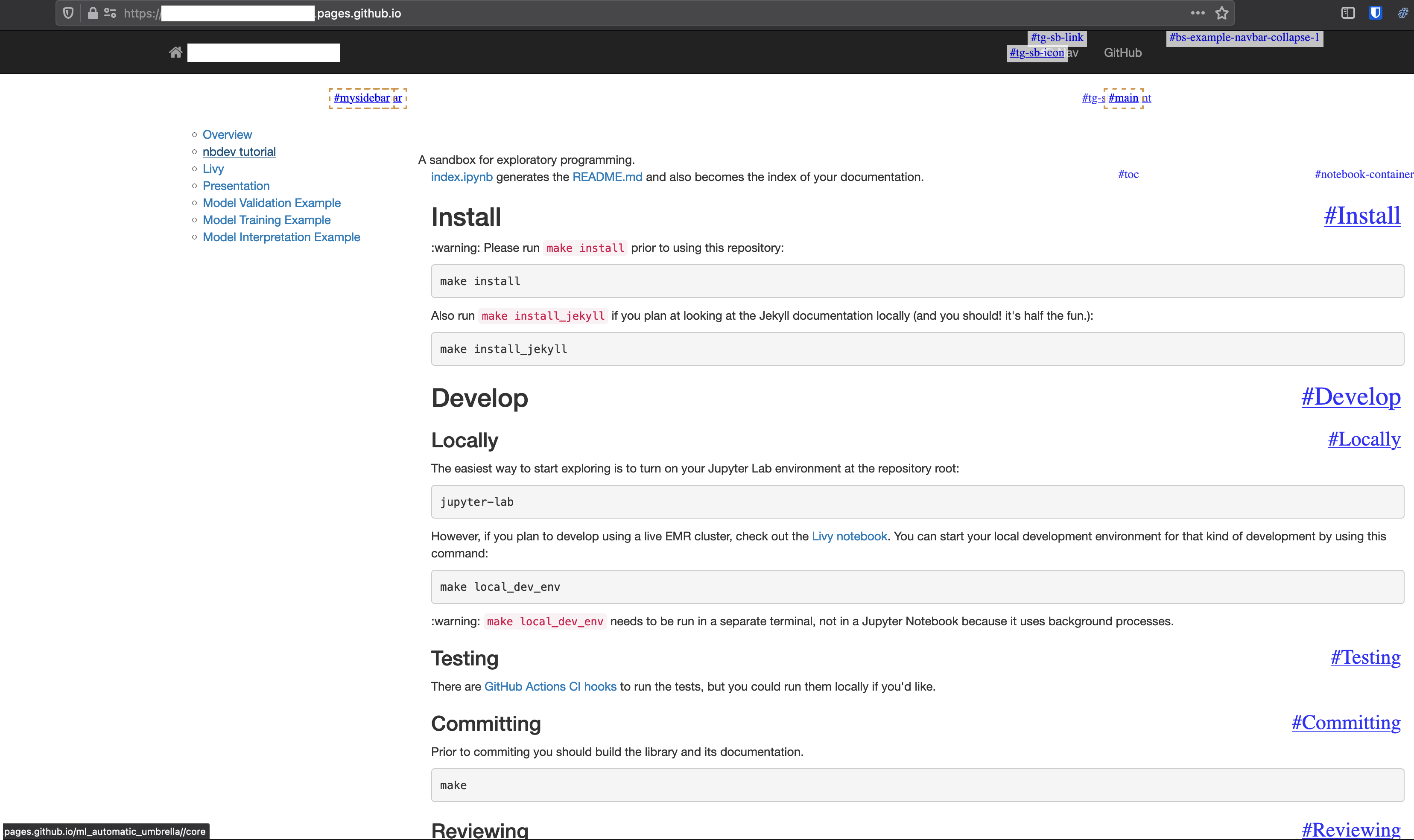Click the padlock site security icon
Screen dimensions: 1414x840
pos(93,13)
